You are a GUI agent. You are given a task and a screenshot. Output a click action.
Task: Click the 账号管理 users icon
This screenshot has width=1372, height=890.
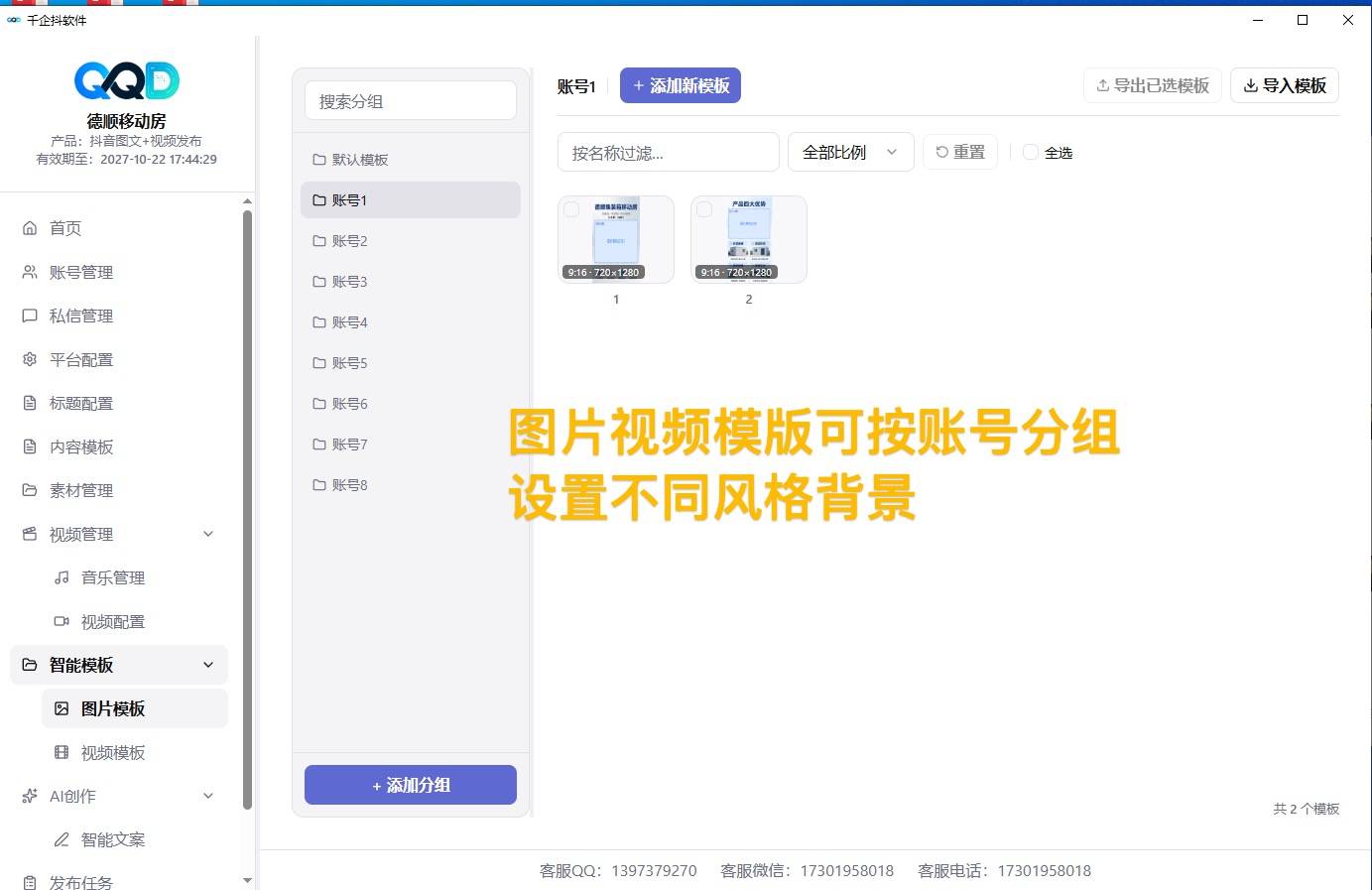point(30,272)
